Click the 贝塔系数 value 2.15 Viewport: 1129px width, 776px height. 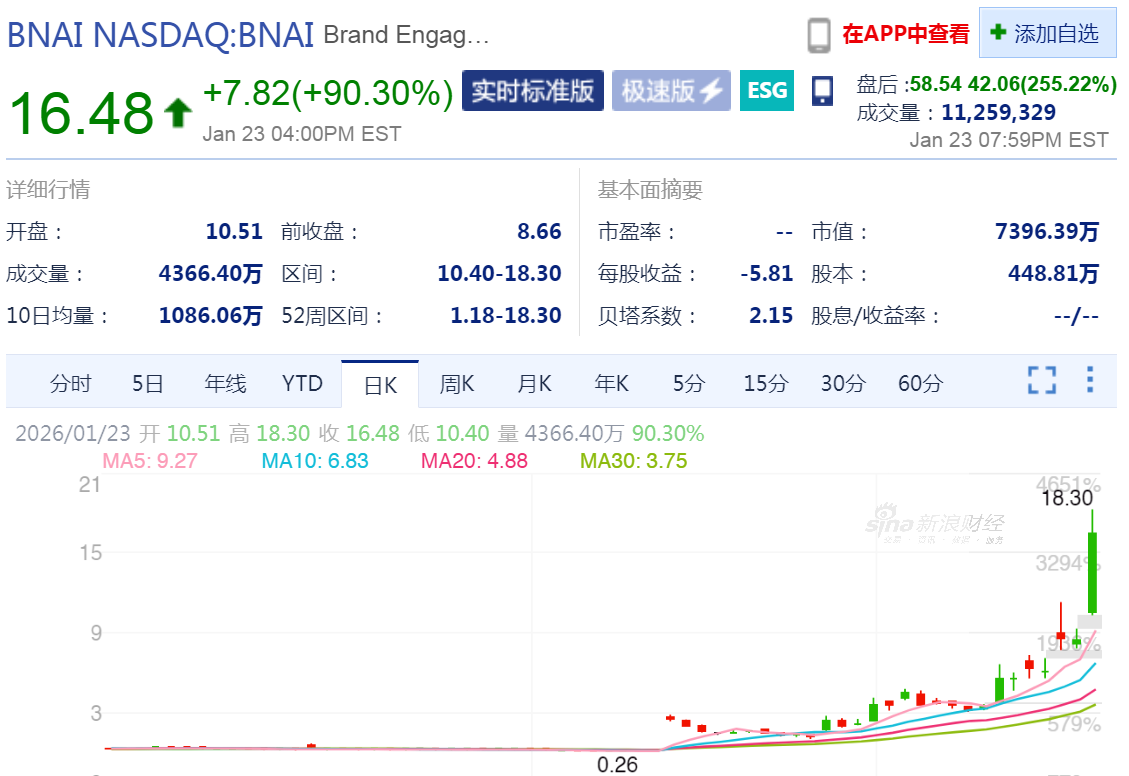(x=770, y=315)
